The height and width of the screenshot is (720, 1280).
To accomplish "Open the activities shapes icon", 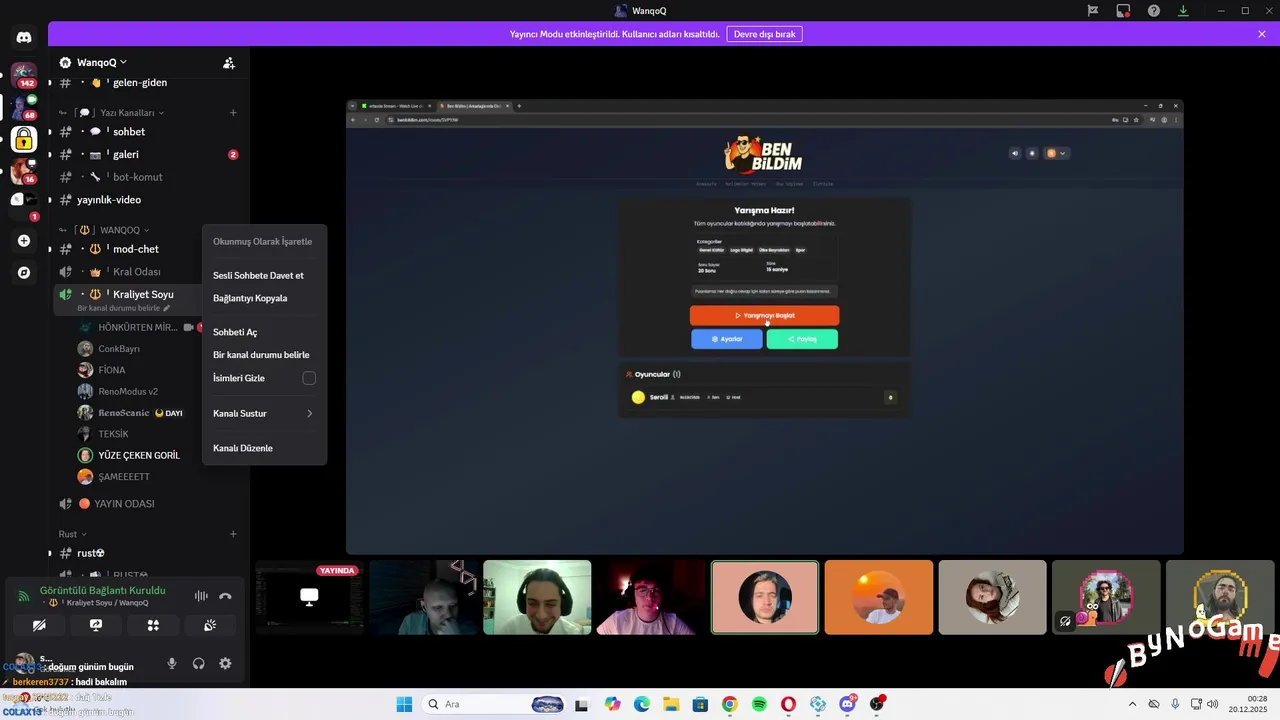I will coord(153,625).
